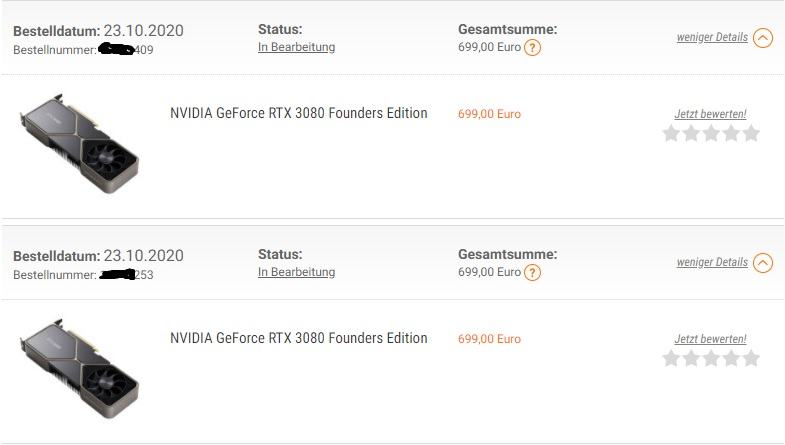The height and width of the screenshot is (445, 785).
Task: Click 'Jetzt bewerten!' for second graphics card
Action: point(710,339)
